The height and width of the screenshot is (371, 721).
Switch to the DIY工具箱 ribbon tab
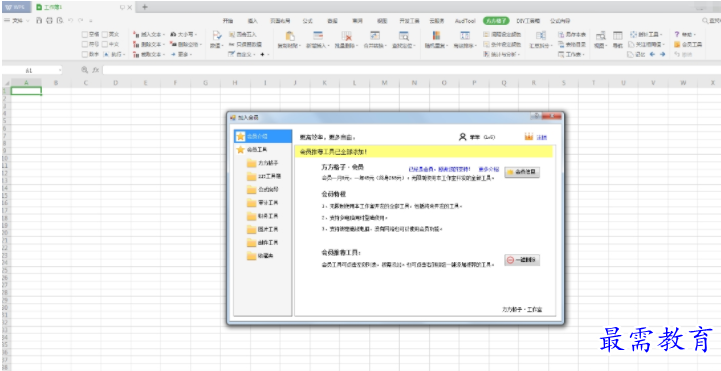pyautogui.click(x=528, y=21)
